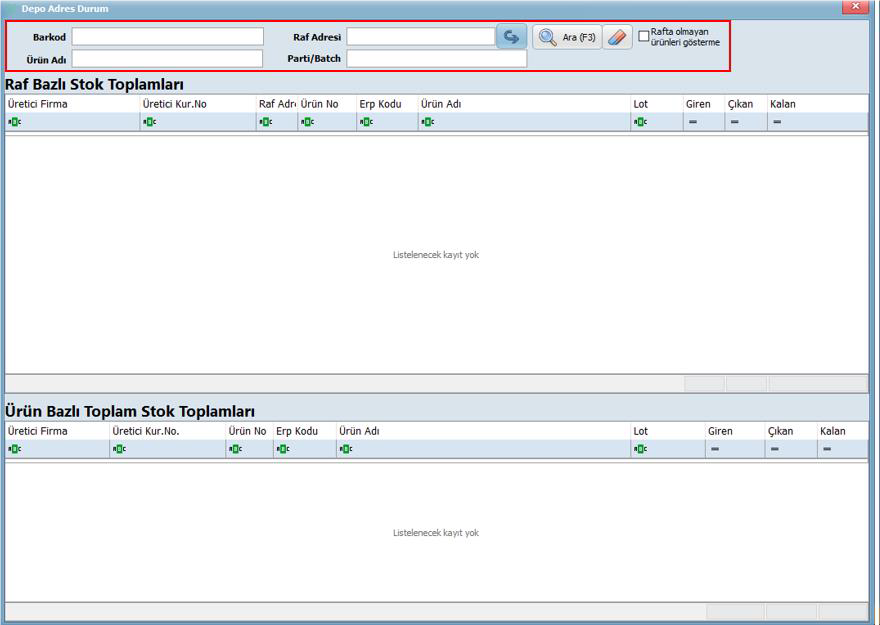Image resolution: width=880 pixels, height=625 pixels.
Task: Click Çıkan equals filter icon in bottom grid
Action: [x=774, y=449]
